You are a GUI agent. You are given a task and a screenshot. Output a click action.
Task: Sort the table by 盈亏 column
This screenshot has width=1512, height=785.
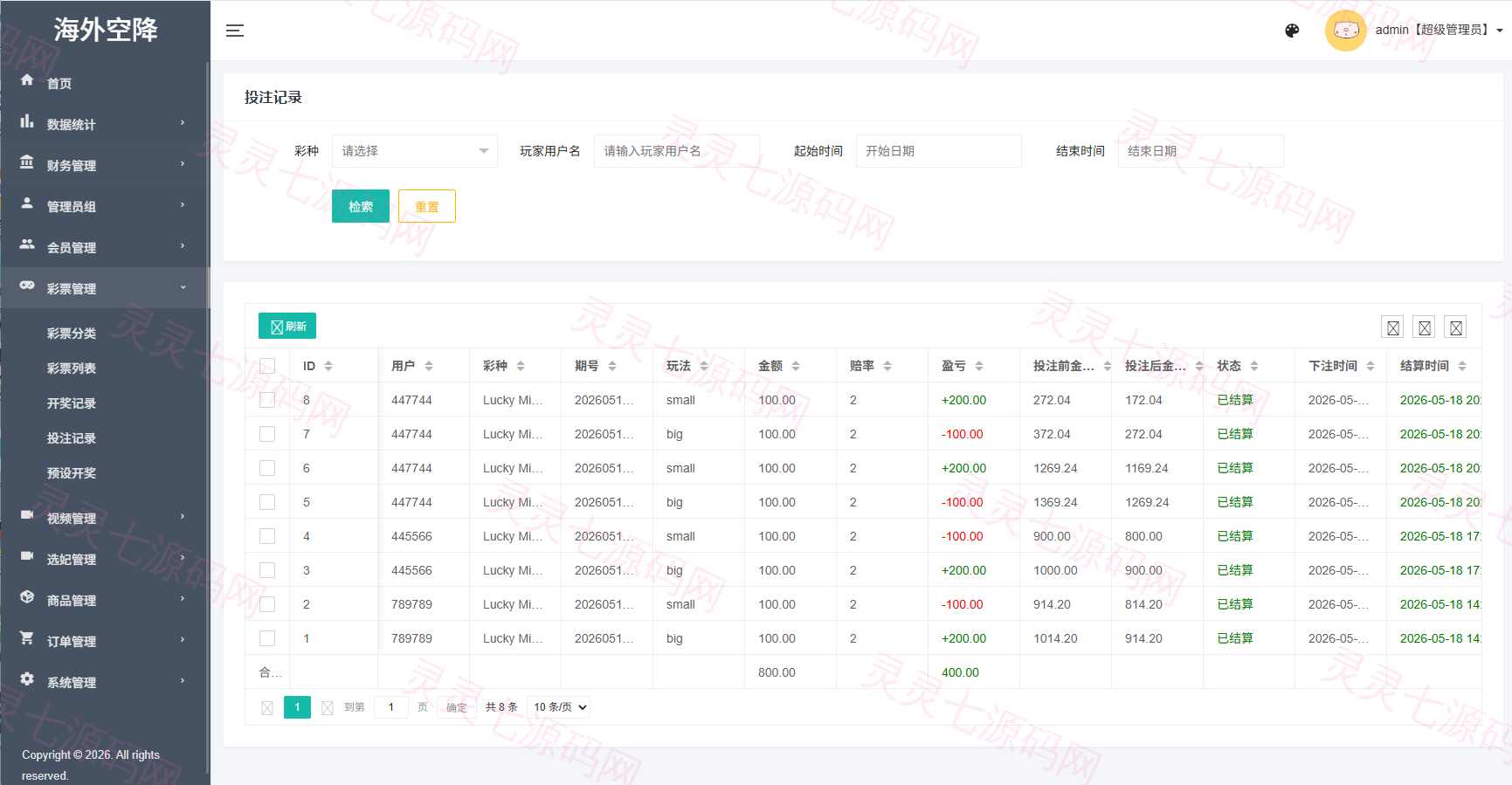click(x=979, y=366)
